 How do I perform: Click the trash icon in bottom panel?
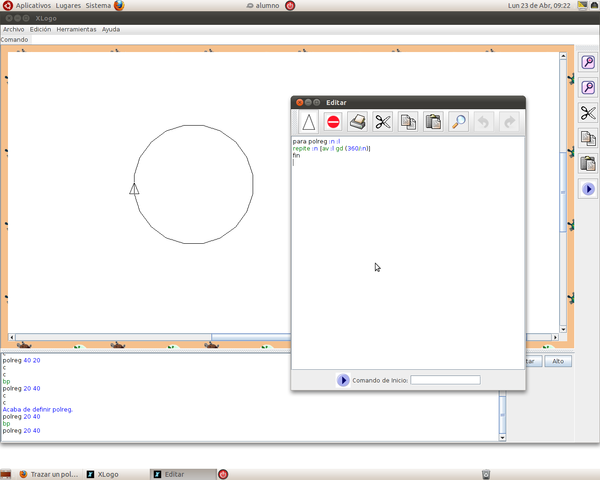coord(486,475)
